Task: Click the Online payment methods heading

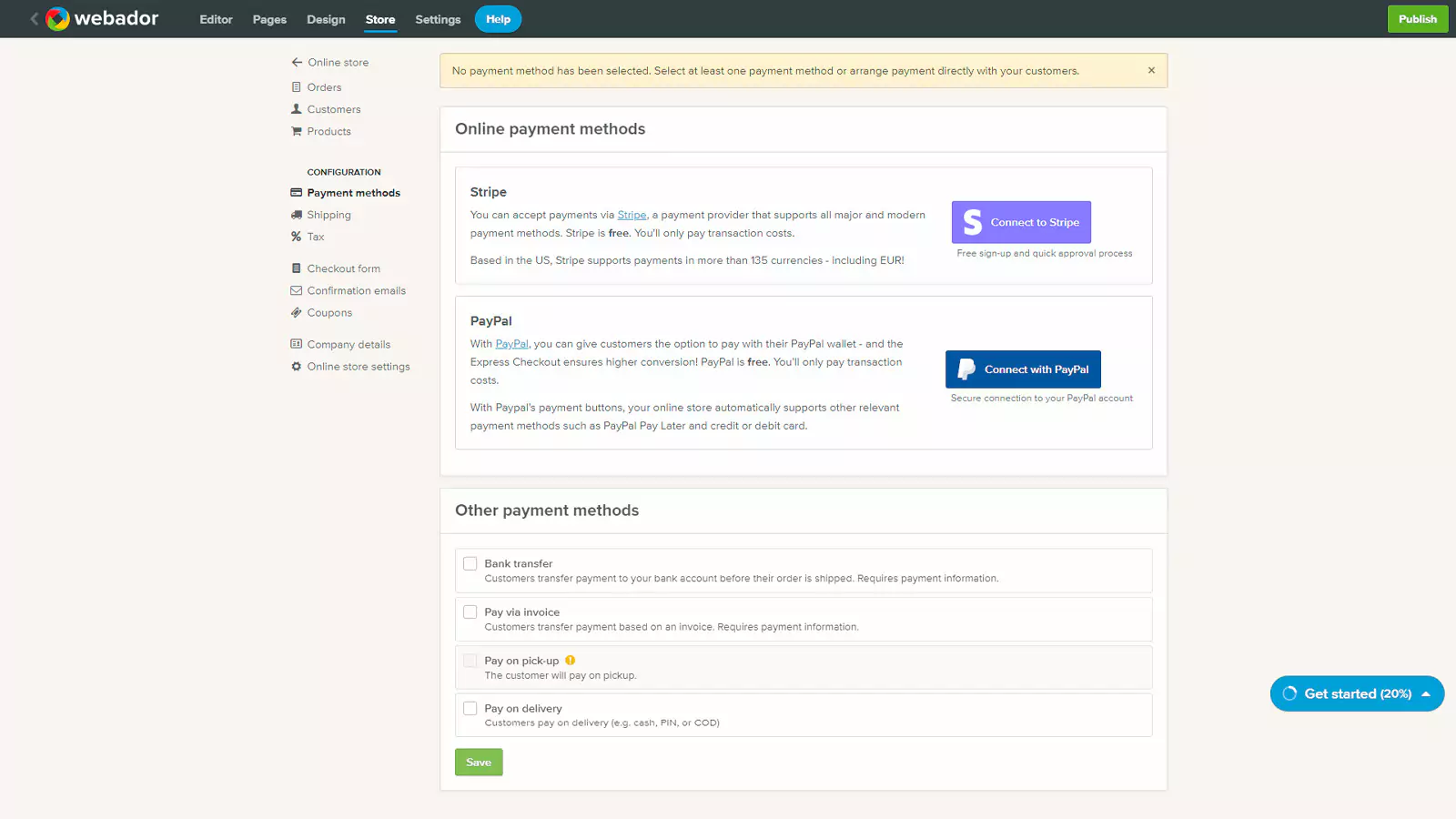Action: coord(551,129)
